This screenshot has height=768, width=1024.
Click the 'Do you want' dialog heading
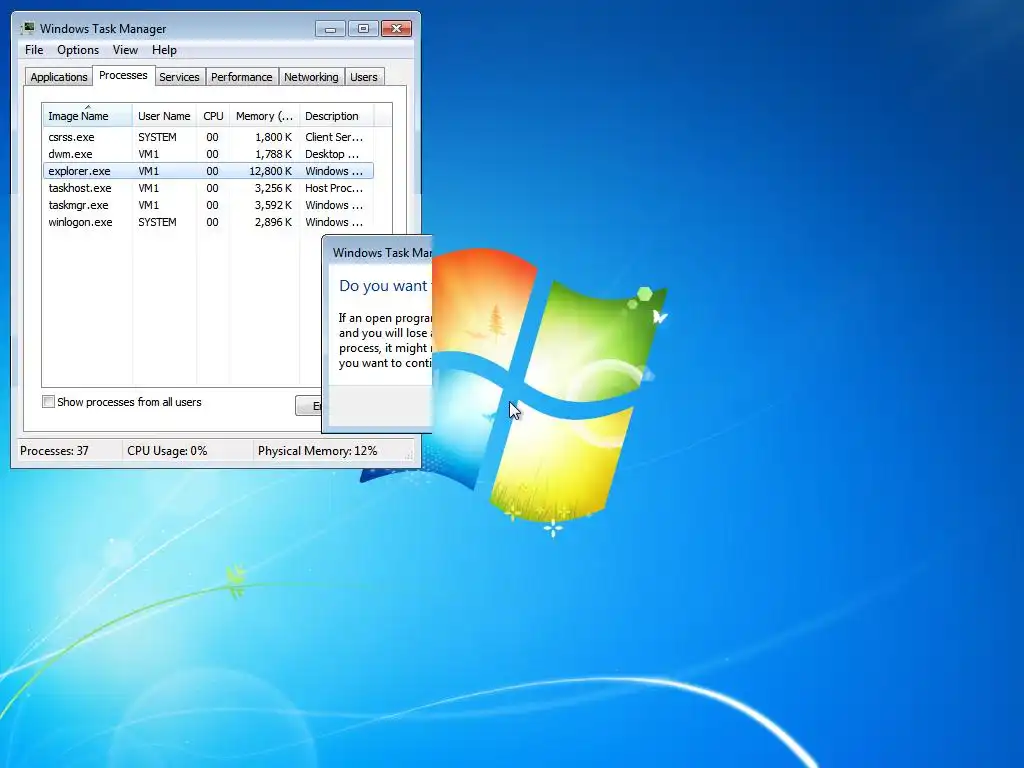tap(383, 285)
